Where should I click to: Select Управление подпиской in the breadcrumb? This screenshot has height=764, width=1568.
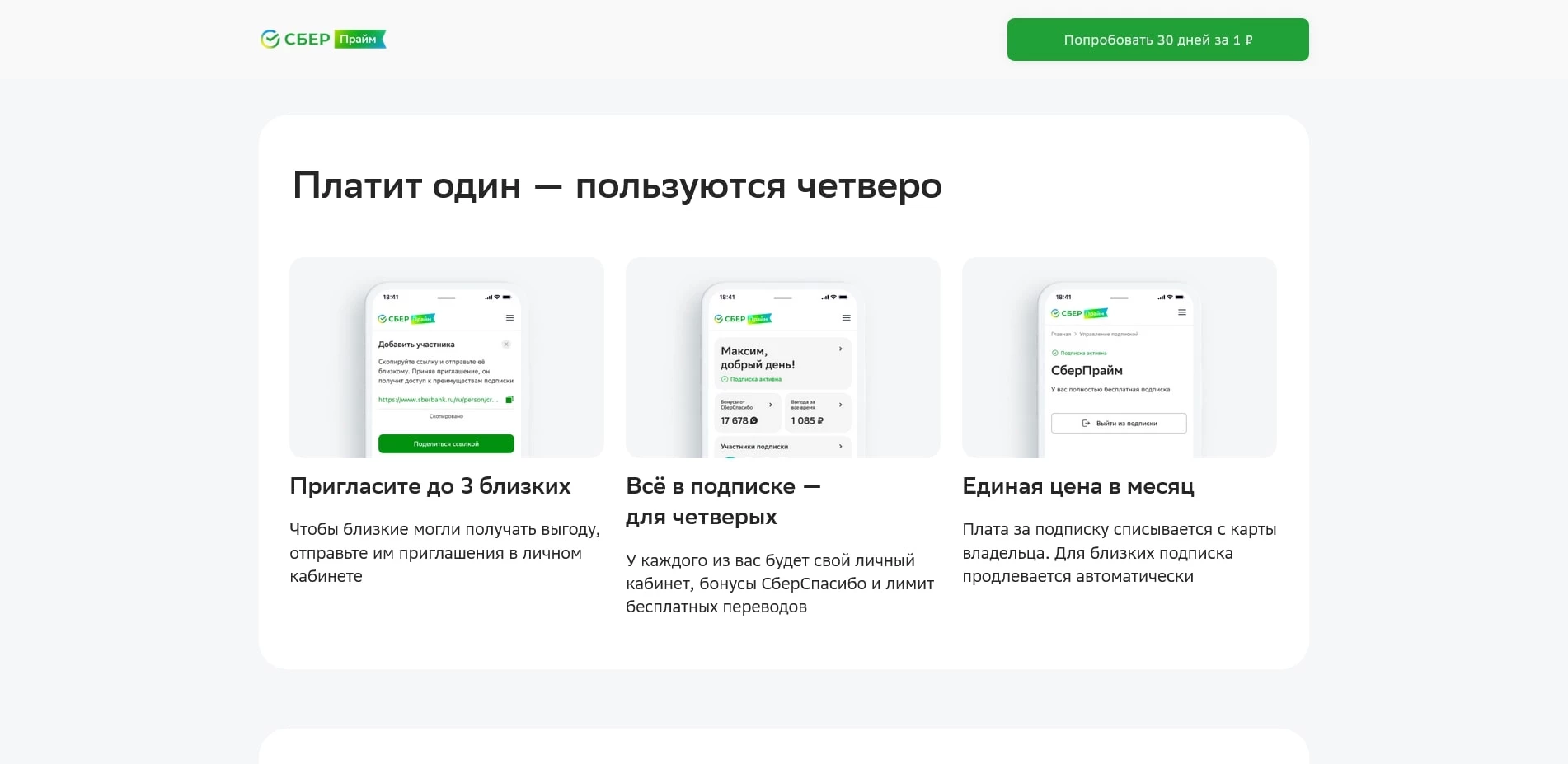pos(1108,334)
